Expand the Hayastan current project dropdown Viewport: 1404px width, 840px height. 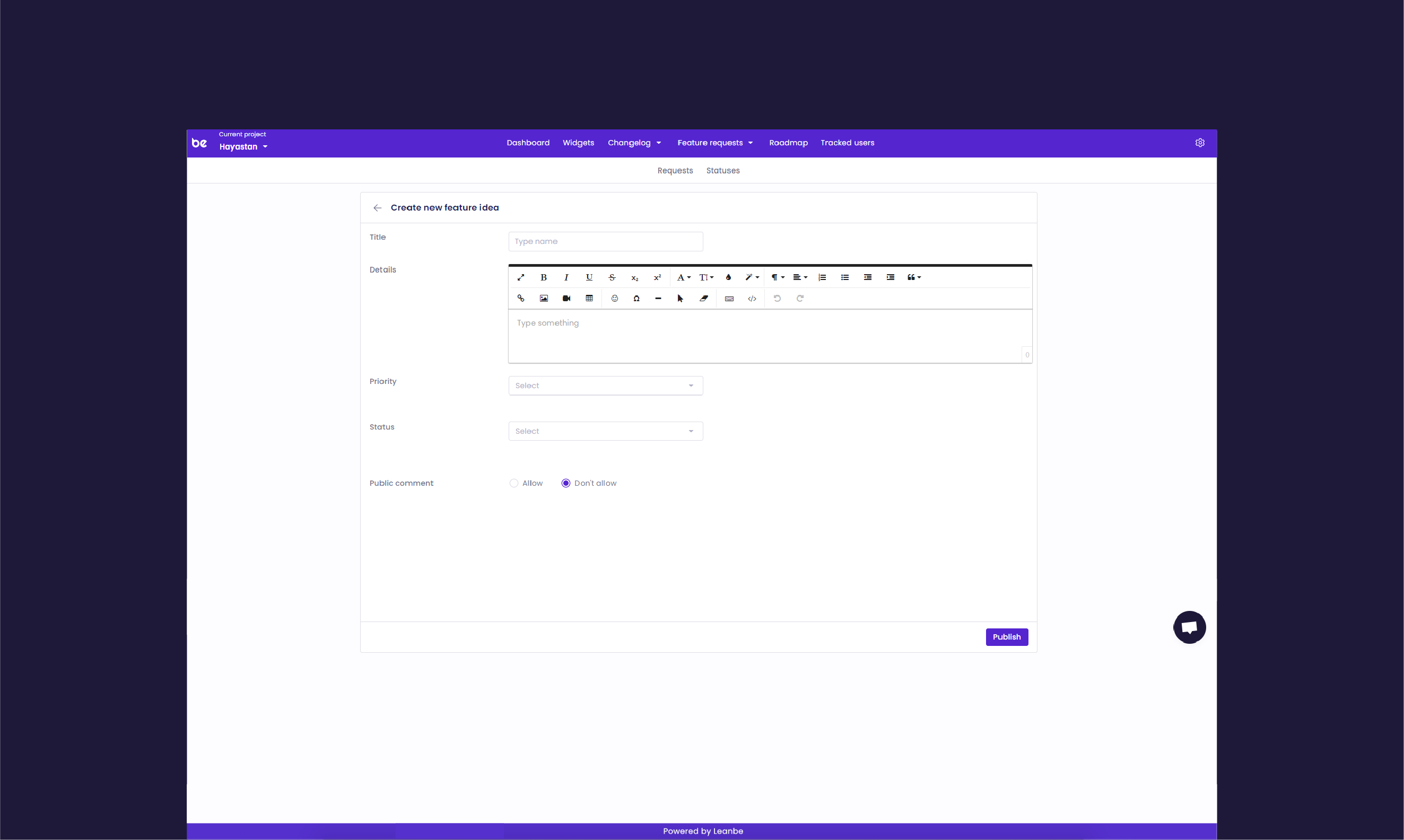tap(243, 146)
